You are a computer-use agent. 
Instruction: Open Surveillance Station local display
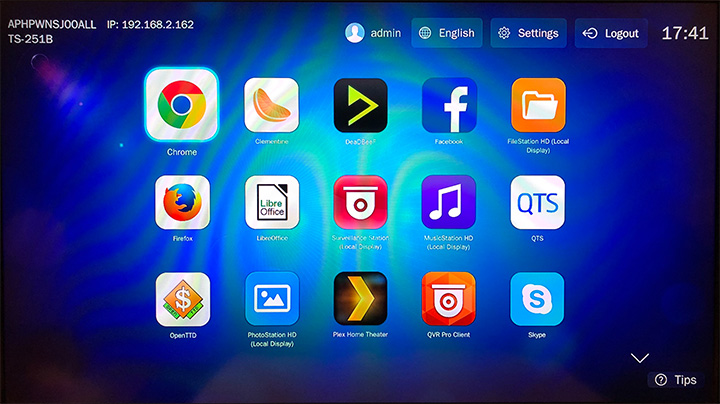point(360,202)
